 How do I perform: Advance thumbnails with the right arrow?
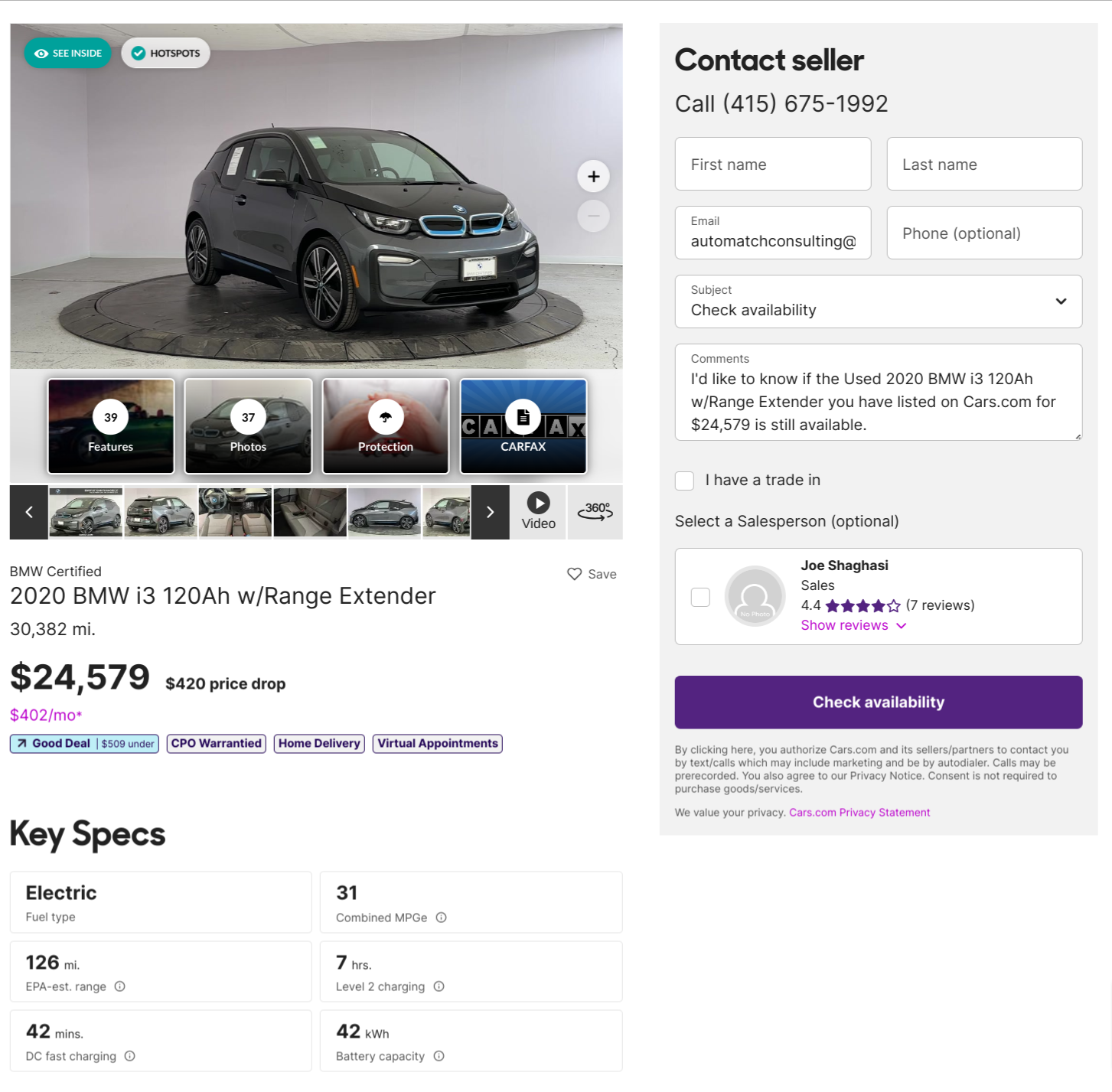(x=490, y=512)
